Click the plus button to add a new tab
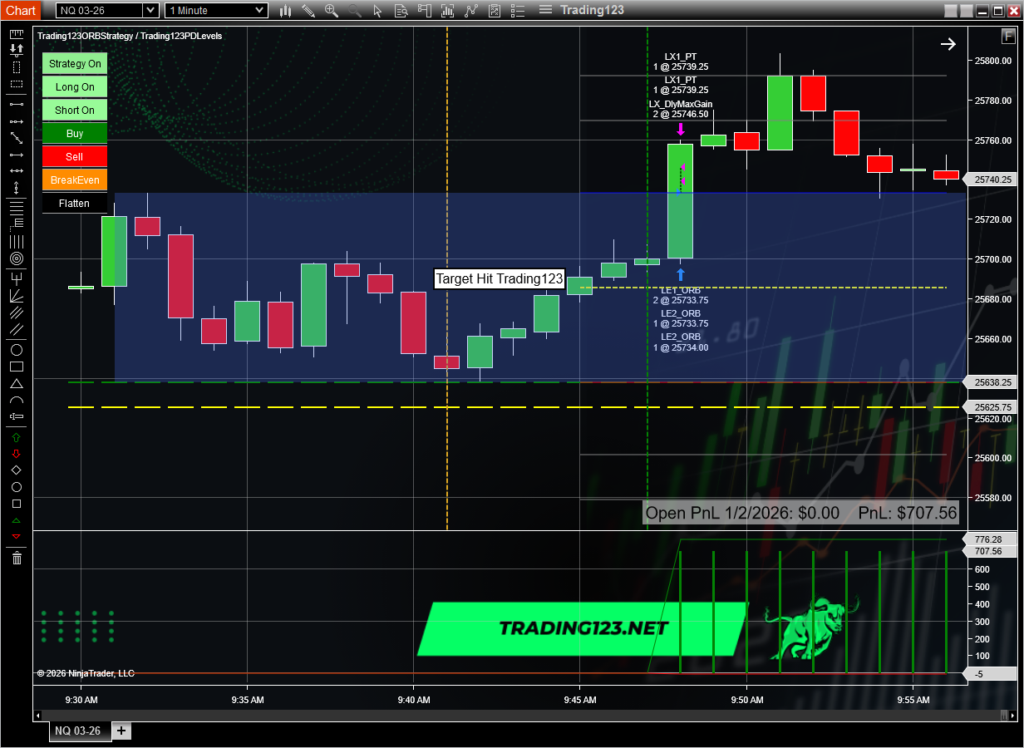This screenshot has height=748, width=1024. [x=121, y=731]
